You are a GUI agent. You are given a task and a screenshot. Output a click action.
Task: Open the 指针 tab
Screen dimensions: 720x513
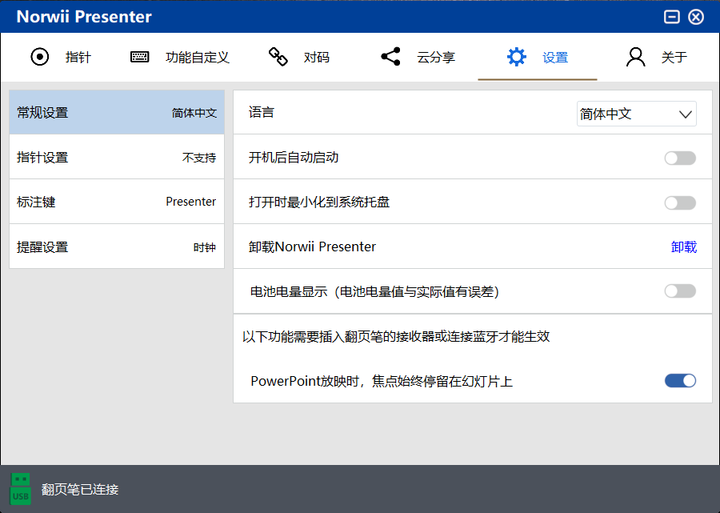coord(61,57)
